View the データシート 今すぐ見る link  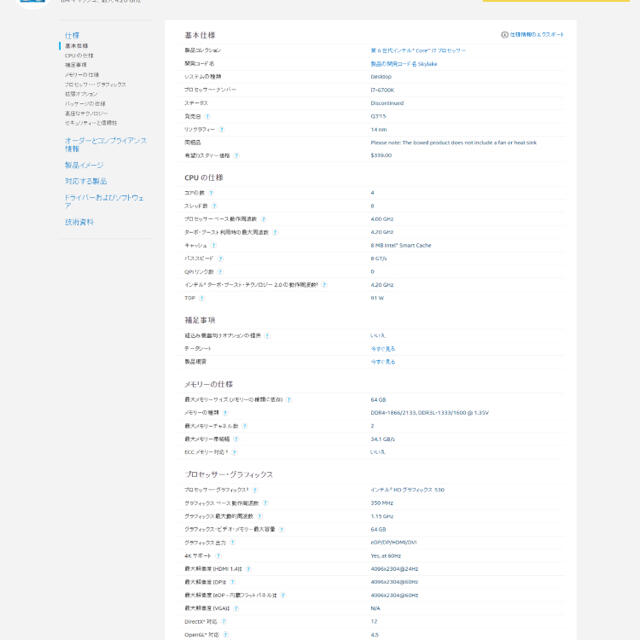pos(383,349)
